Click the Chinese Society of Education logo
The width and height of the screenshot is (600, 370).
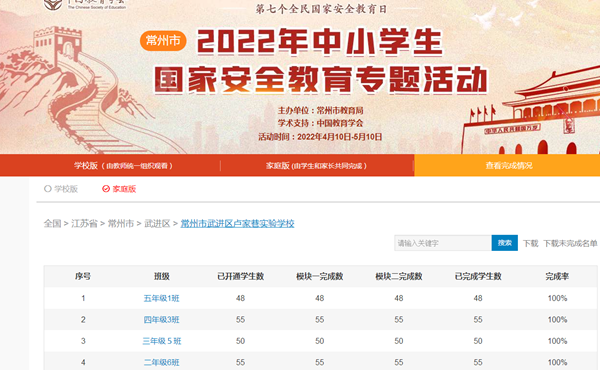click(85, 5)
